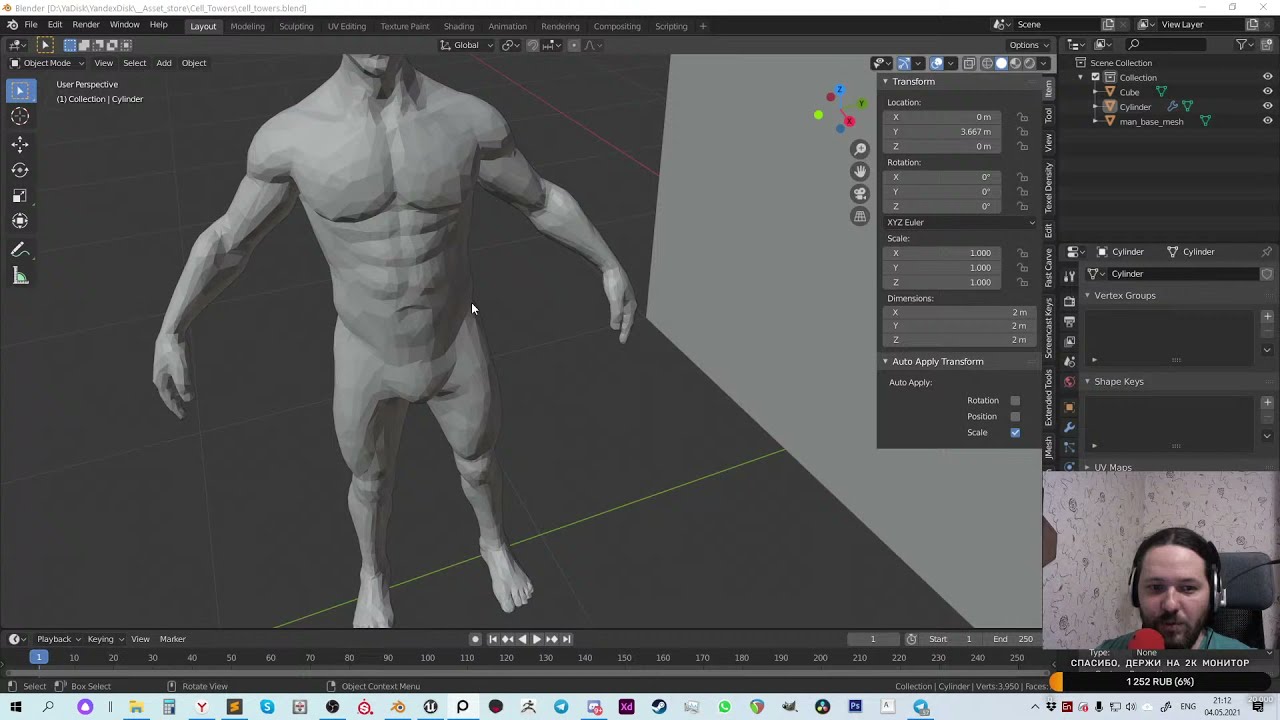Image resolution: width=1280 pixels, height=720 pixels.
Task: Collapse the Transform panel
Action: click(x=885, y=82)
